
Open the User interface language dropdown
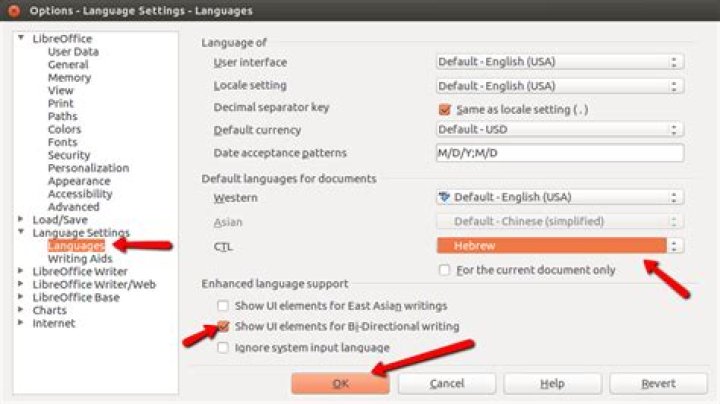tap(560, 62)
